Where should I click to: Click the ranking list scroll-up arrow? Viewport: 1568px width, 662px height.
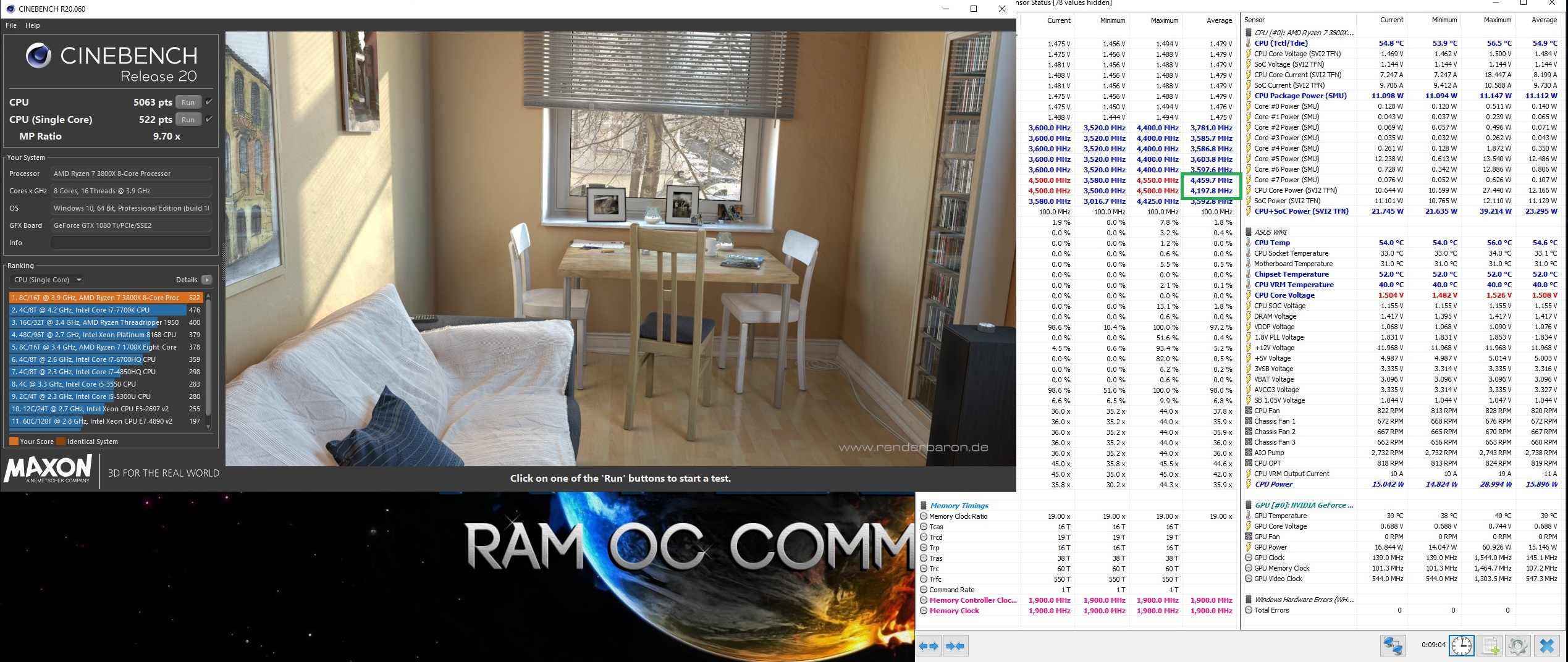pos(208,296)
